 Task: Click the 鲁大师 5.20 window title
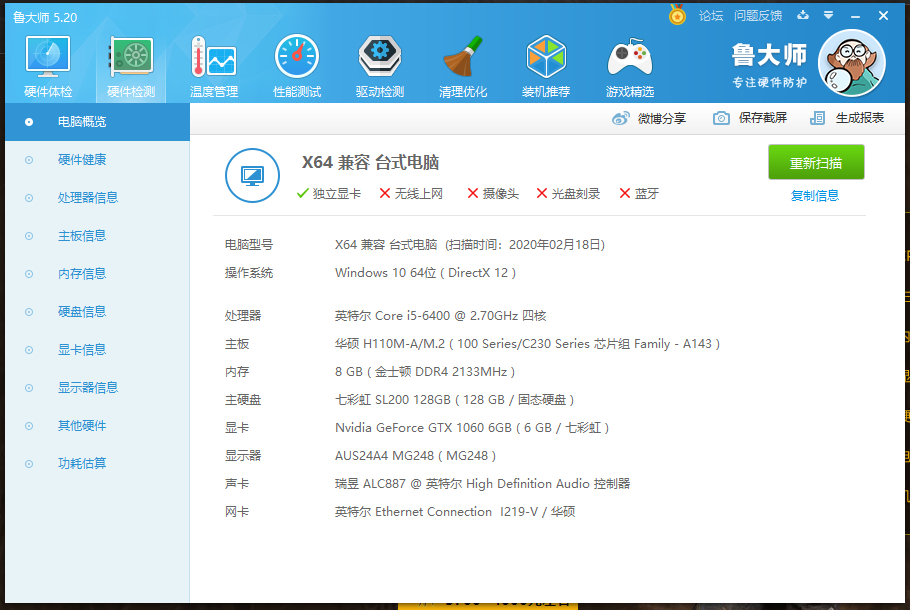pyautogui.click(x=45, y=17)
